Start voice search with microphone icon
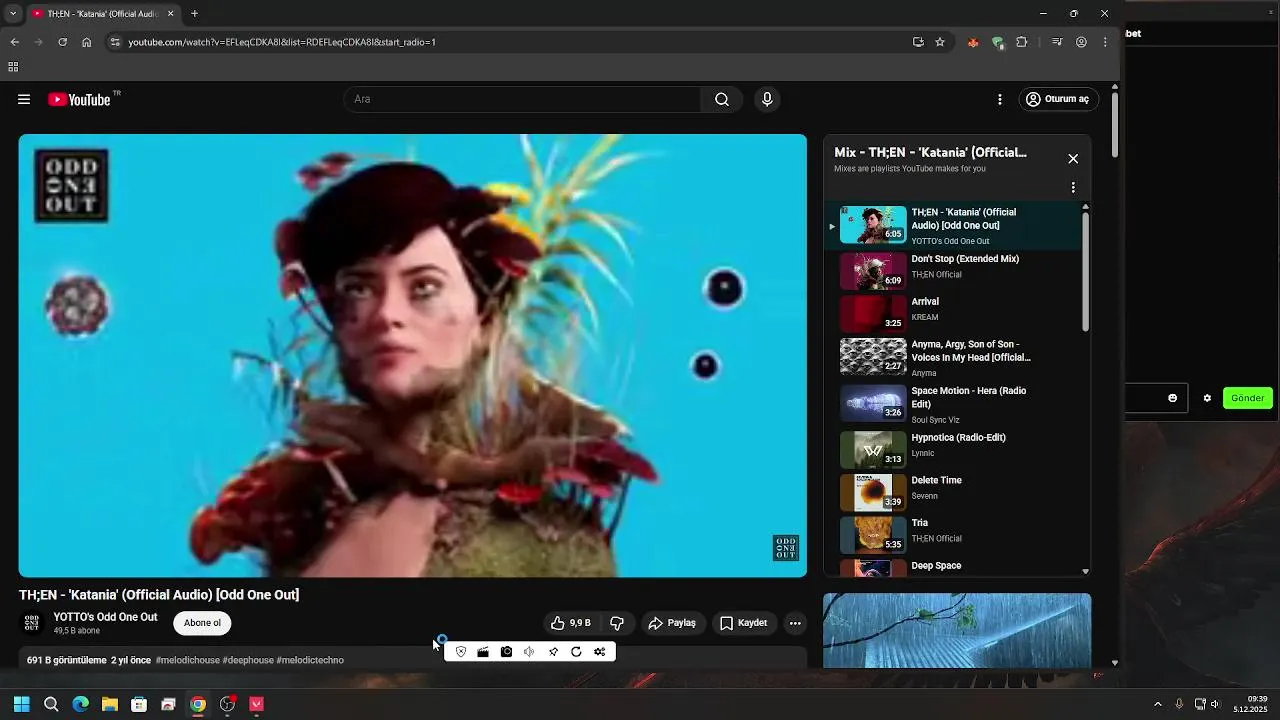 [767, 99]
